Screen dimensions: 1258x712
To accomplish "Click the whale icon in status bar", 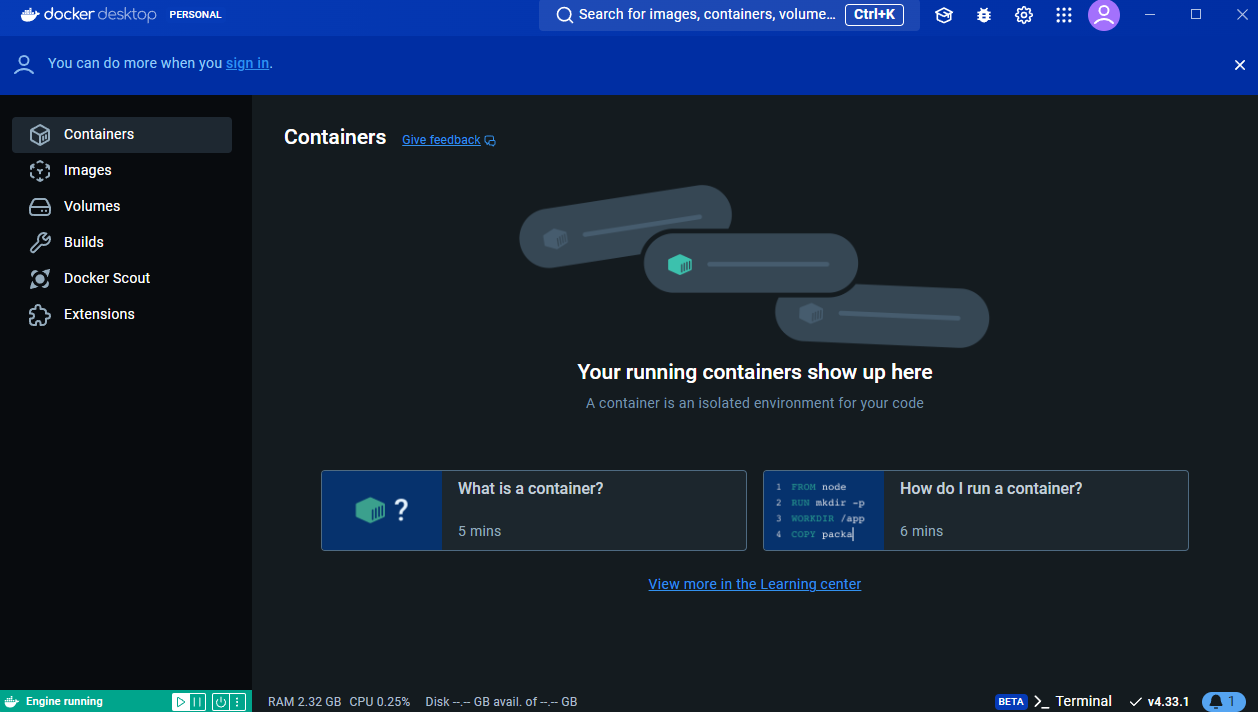I will pyautogui.click(x=12, y=702).
